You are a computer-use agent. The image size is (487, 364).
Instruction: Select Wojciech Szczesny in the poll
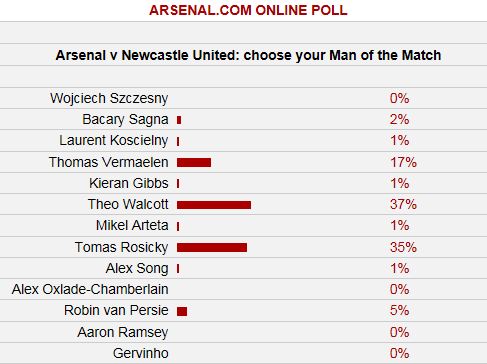tap(109, 98)
